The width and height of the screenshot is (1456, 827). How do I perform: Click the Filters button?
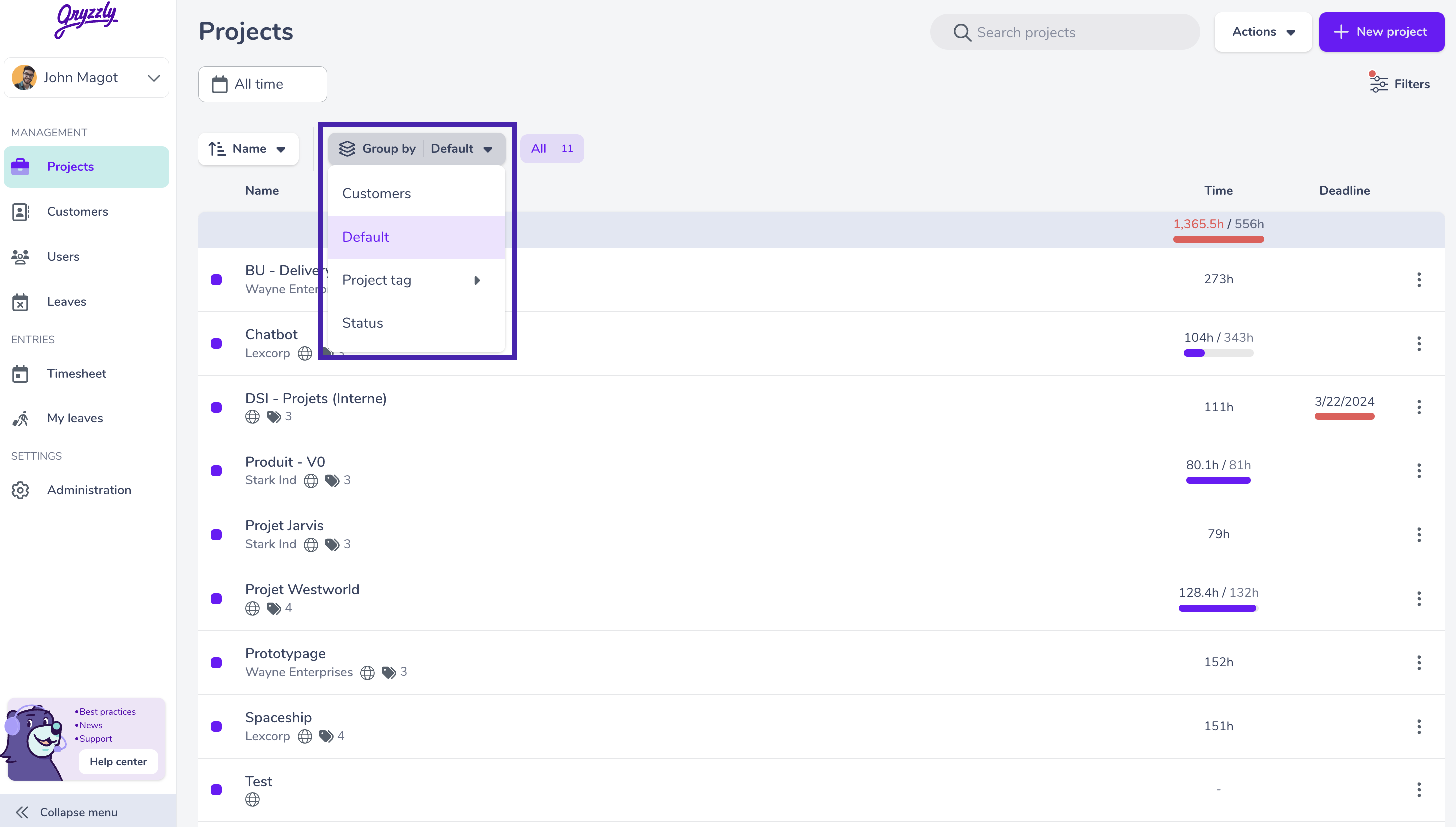coord(1400,84)
